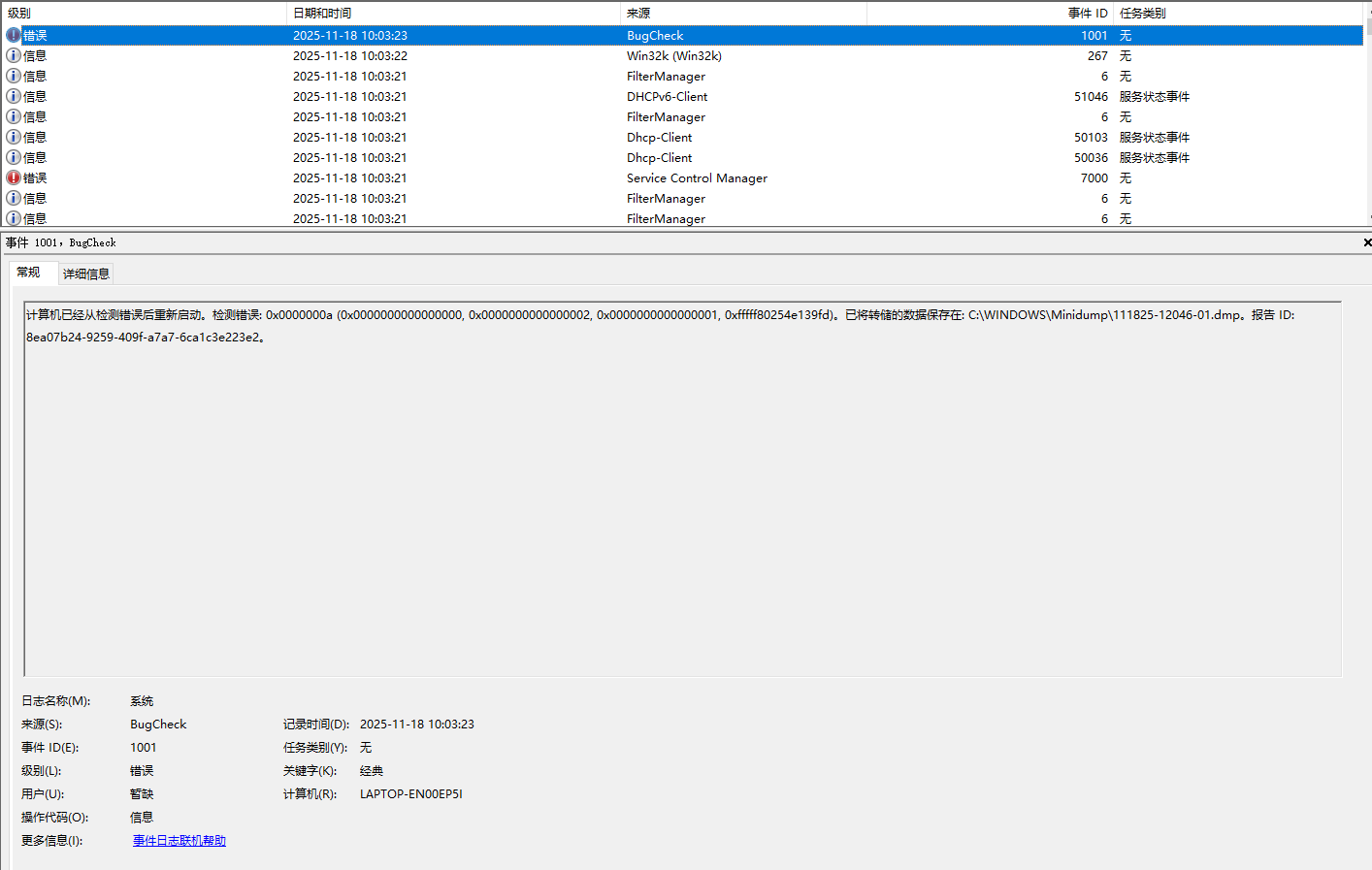Select the Service Control Manager source cell
Image resolution: width=1372 pixels, height=870 pixels.
pos(697,177)
